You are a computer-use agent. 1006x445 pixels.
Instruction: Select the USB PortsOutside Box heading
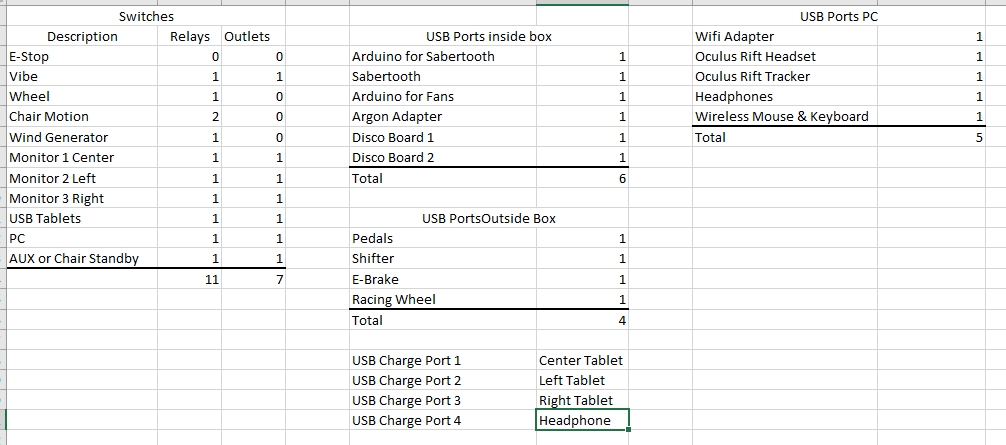(x=489, y=219)
